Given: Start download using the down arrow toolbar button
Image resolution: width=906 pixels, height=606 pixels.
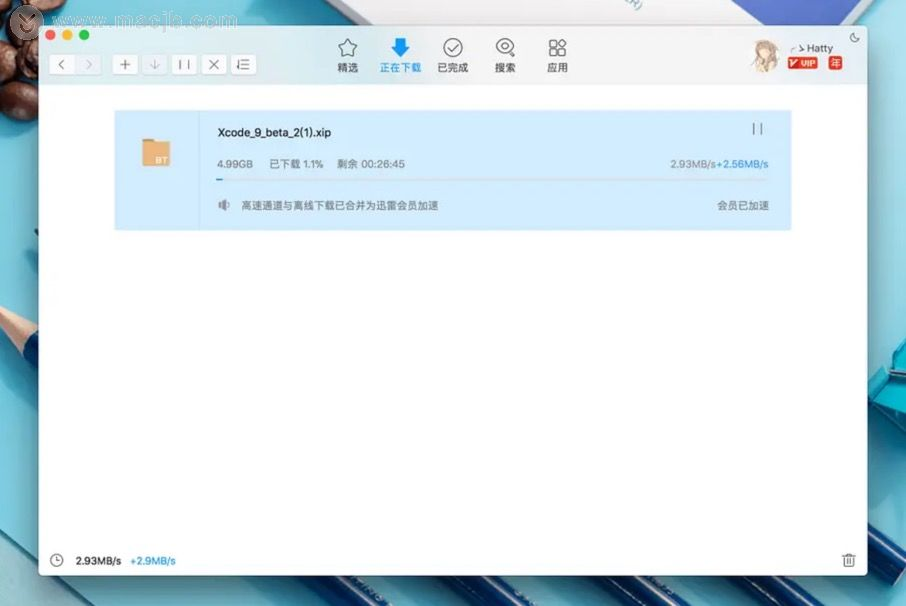Looking at the screenshot, I should 154,64.
